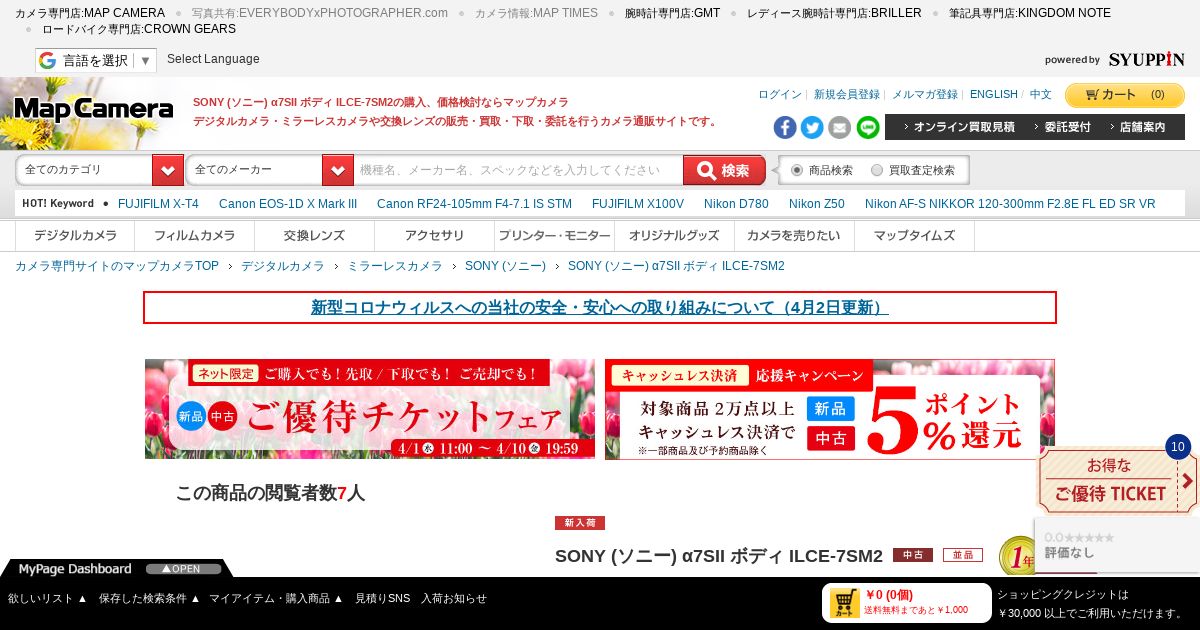Screen dimensions: 1200x630
Task: Click the Map Camera logo
Action: click(x=93, y=110)
